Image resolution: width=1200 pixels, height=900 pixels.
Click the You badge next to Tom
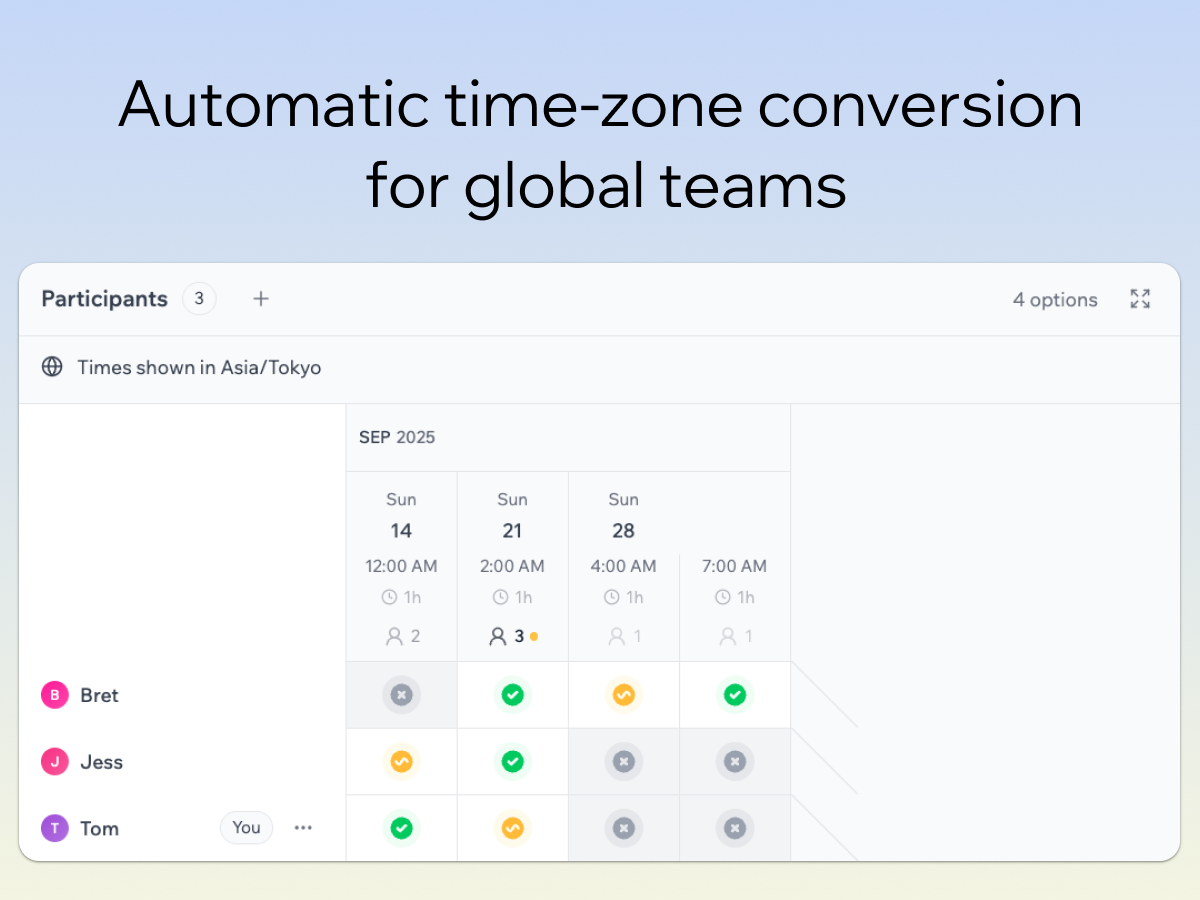[246, 827]
